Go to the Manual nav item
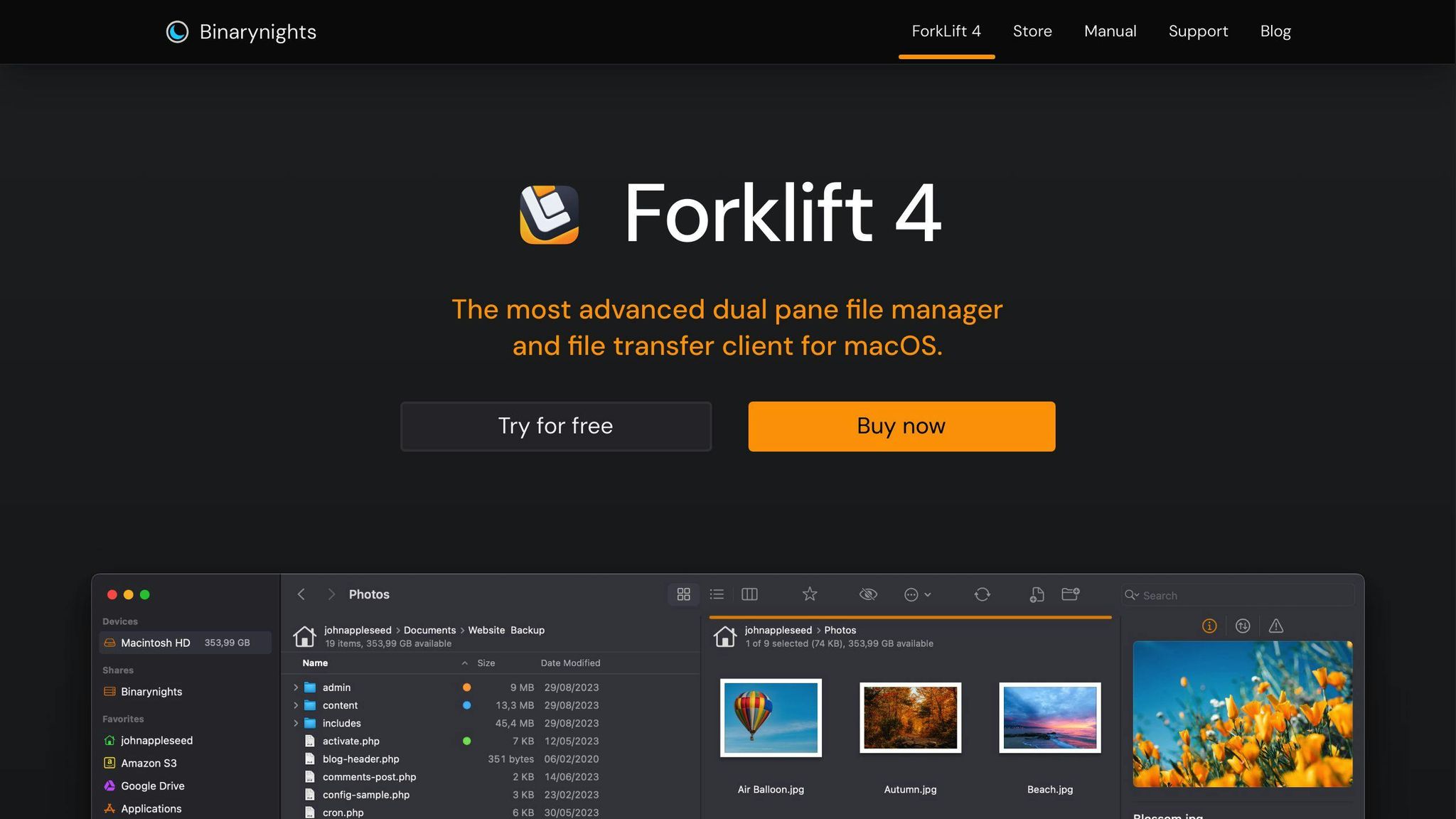 [x=1110, y=31]
